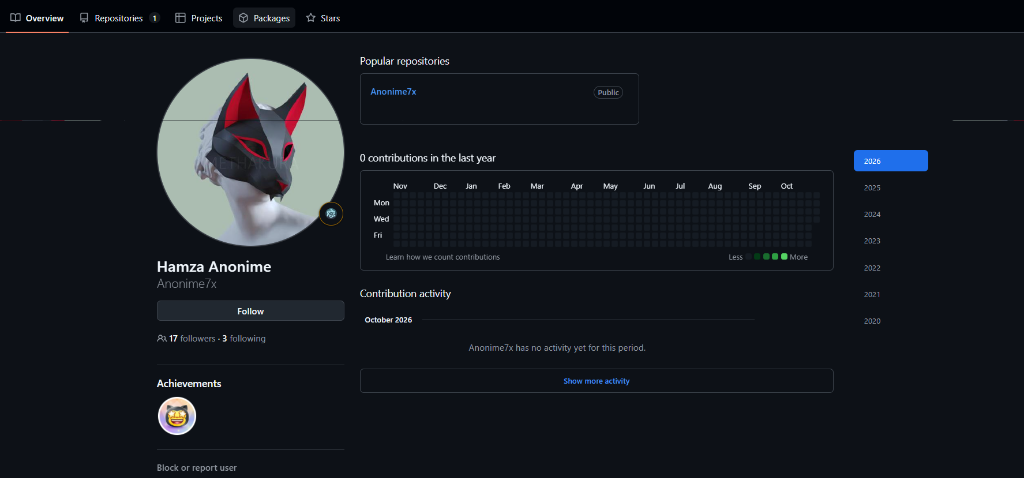Image resolution: width=1024 pixels, height=478 pixels.
Task: Click the Anonime7x username under profile name
Action: point(187,284)
